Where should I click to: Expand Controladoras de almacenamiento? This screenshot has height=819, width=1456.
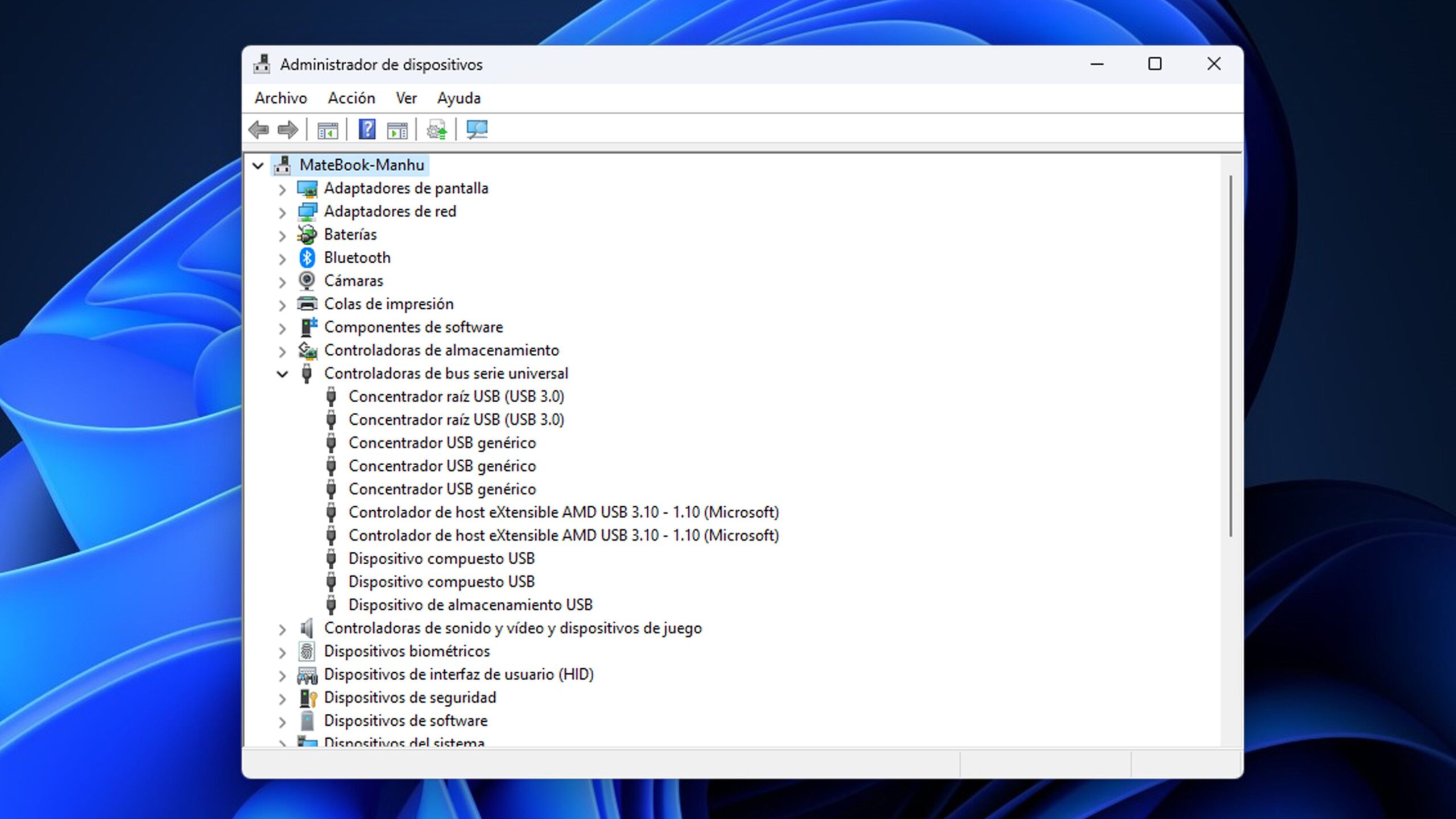(x=282, y=351)
